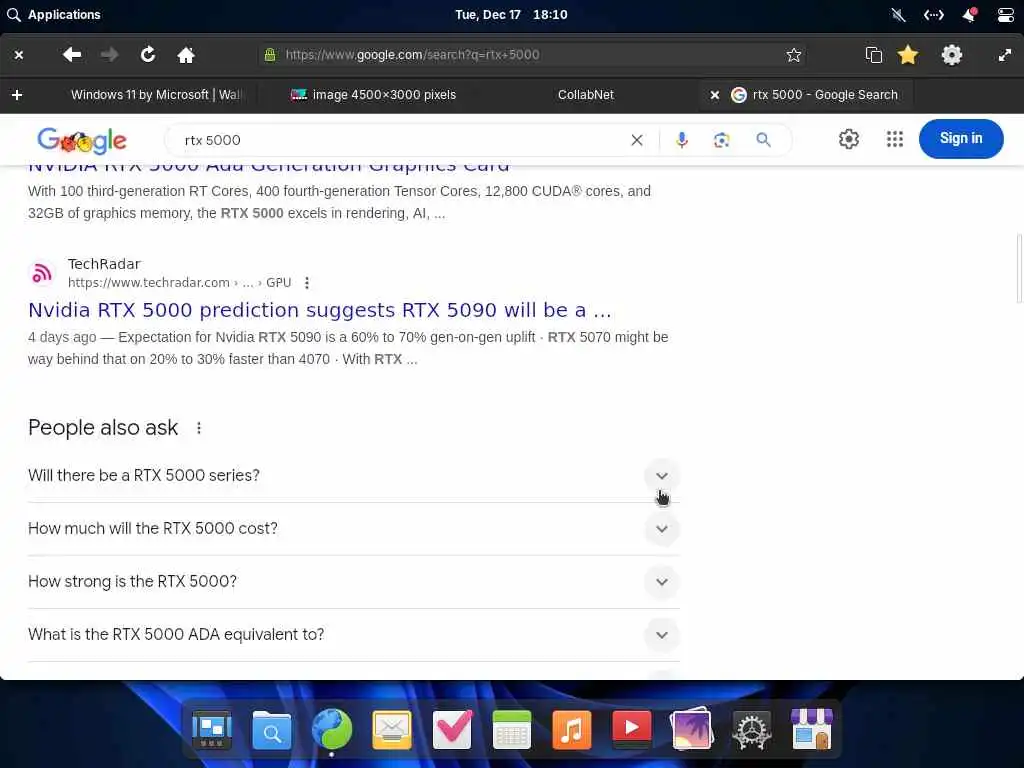Click the page vertical scrollbar
1024x768 pixels.
[1019, 268]
